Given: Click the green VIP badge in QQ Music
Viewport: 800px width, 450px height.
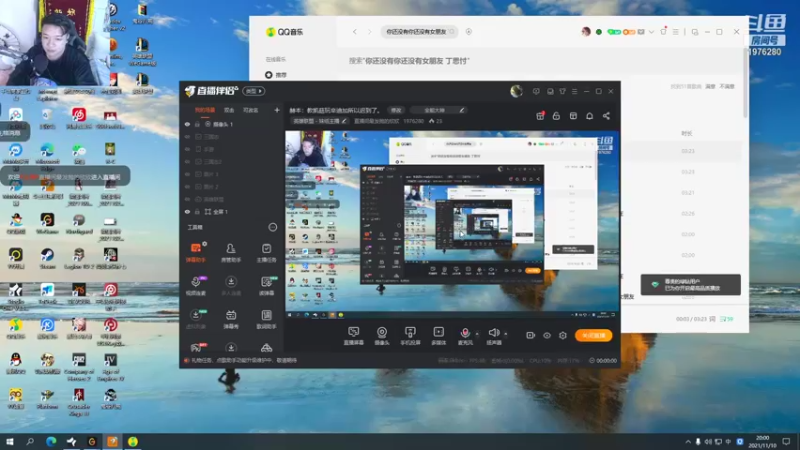Looking at the screenshot, I should tap(614, 32).
